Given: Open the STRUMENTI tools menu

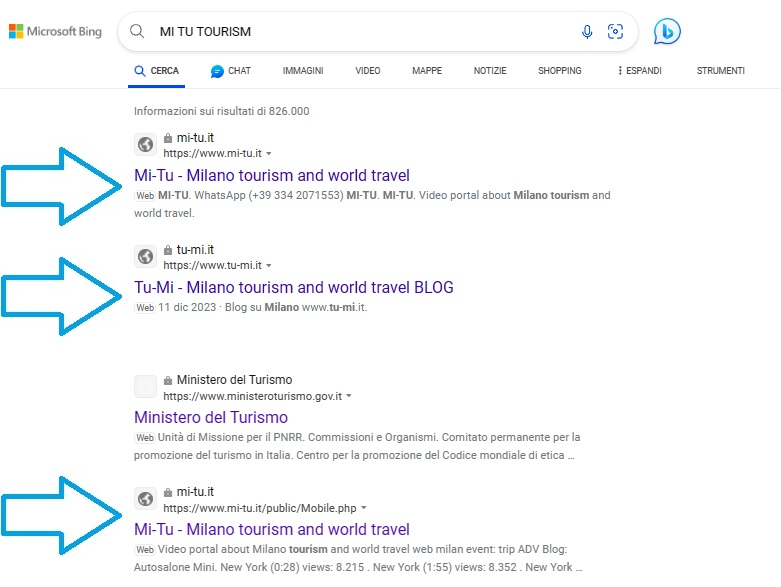Looking at the screenshot, I should pyautogui.click(x=720, y=71).
